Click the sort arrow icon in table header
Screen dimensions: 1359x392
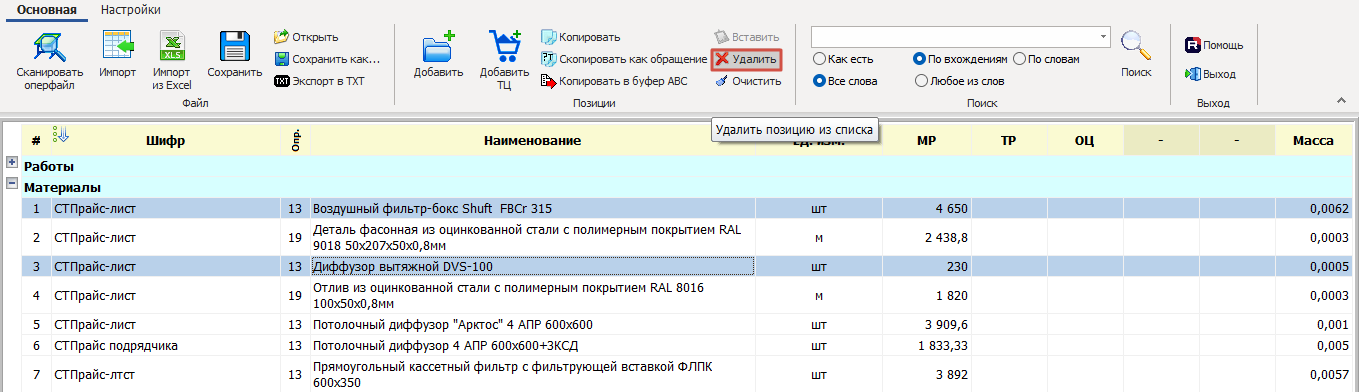(x=60, y=134)
